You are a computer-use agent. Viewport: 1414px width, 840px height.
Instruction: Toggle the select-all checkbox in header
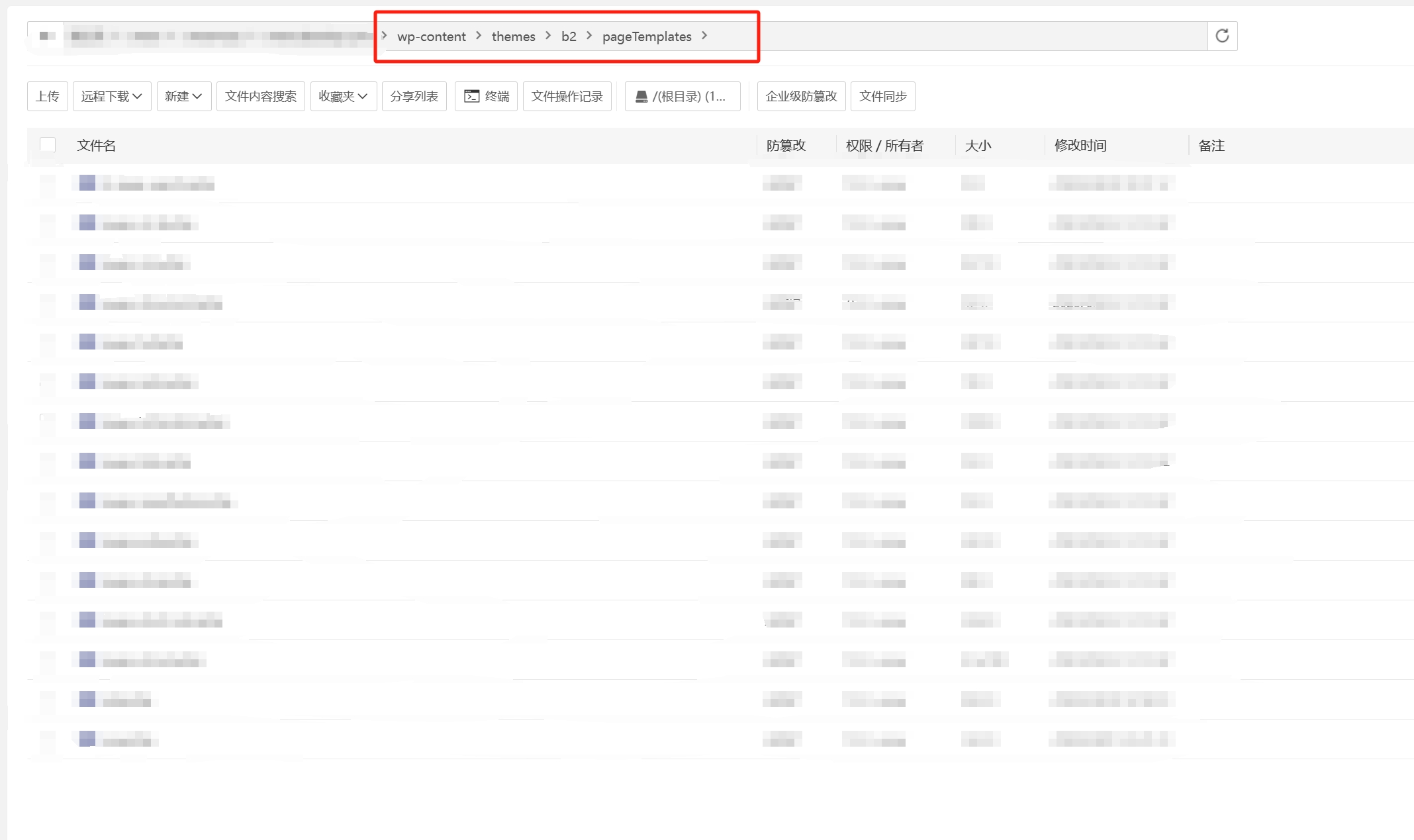(48, 145)
